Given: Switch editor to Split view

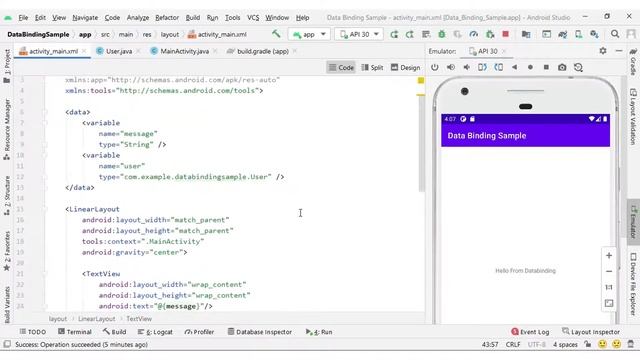Looking at the screenshot, I should [372, 67].
